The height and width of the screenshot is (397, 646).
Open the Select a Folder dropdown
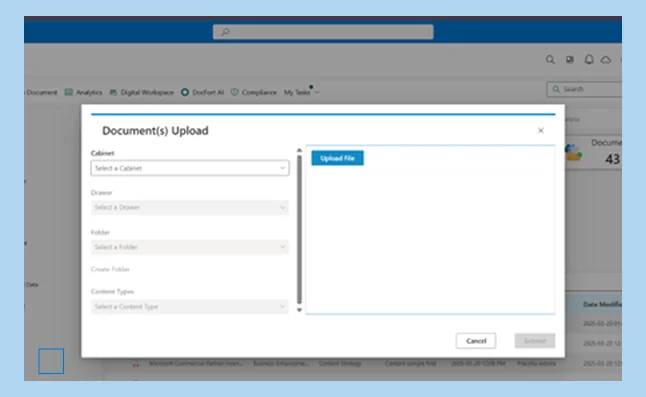point(190,247)
